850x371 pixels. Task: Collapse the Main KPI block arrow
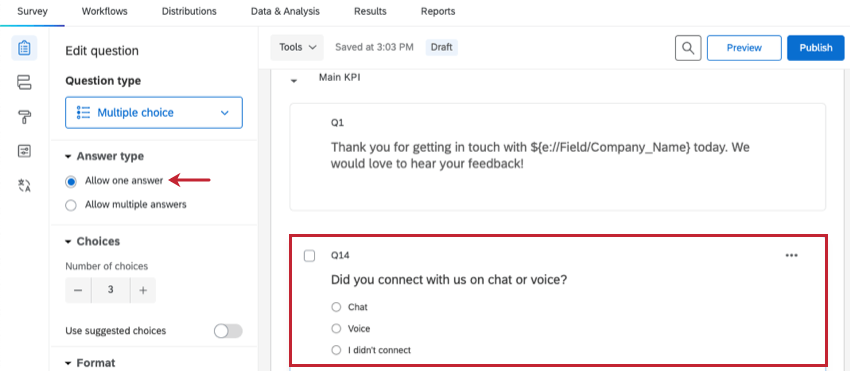click(294, 81)
